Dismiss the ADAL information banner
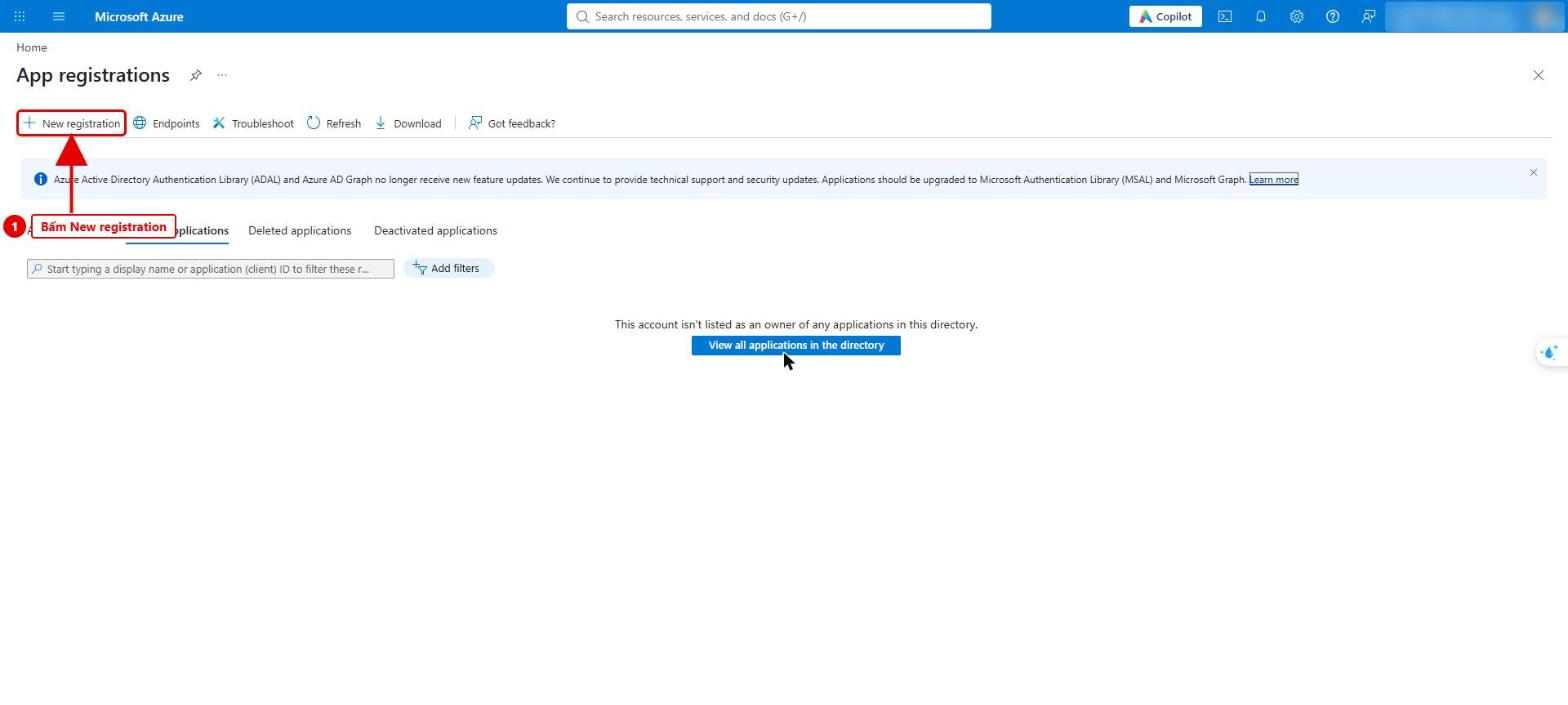 pyautogui.click(x=1533, y=172)
